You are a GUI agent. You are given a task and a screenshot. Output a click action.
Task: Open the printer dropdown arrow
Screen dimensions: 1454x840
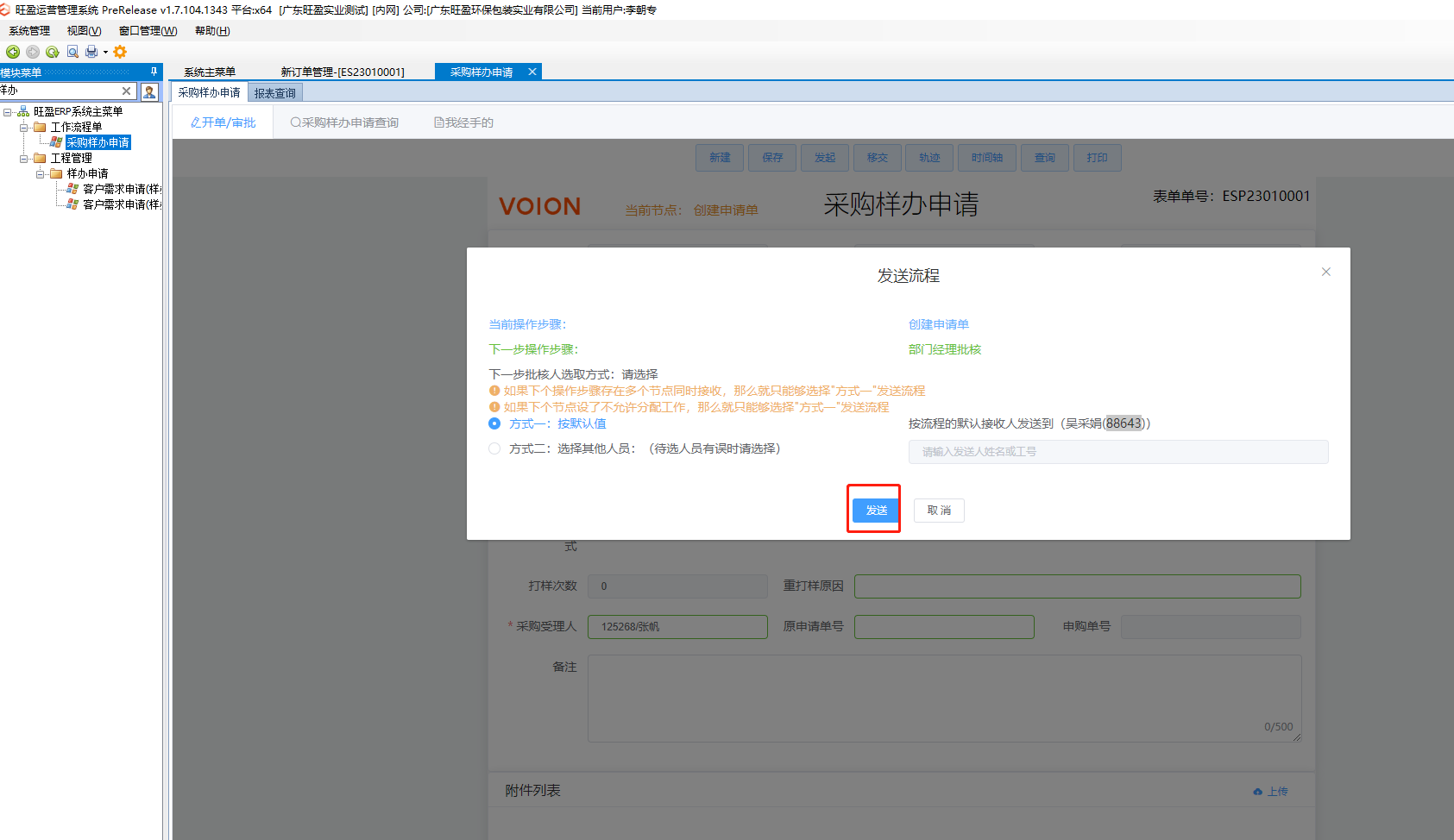[105, 52]
